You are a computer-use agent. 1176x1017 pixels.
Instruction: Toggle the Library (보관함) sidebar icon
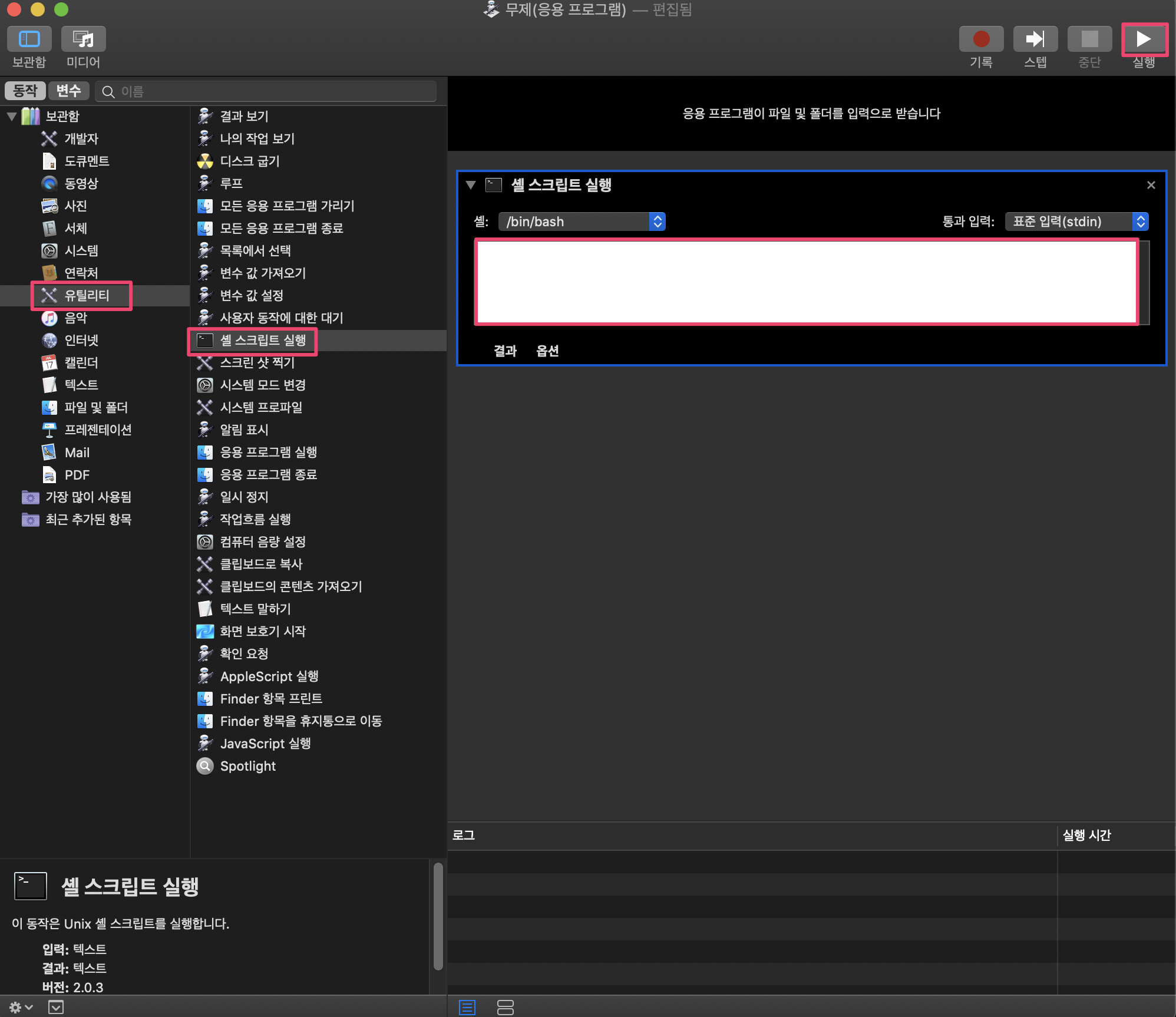pyautogui.click(x=29, y=39)
